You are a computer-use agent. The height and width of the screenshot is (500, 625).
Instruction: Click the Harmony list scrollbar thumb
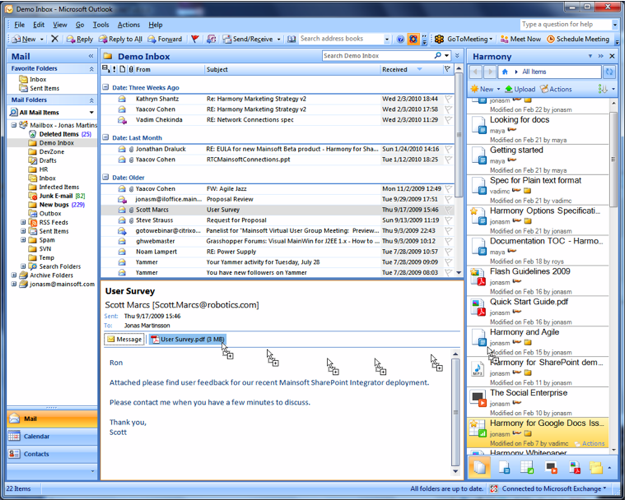click(x=613, y=159)
